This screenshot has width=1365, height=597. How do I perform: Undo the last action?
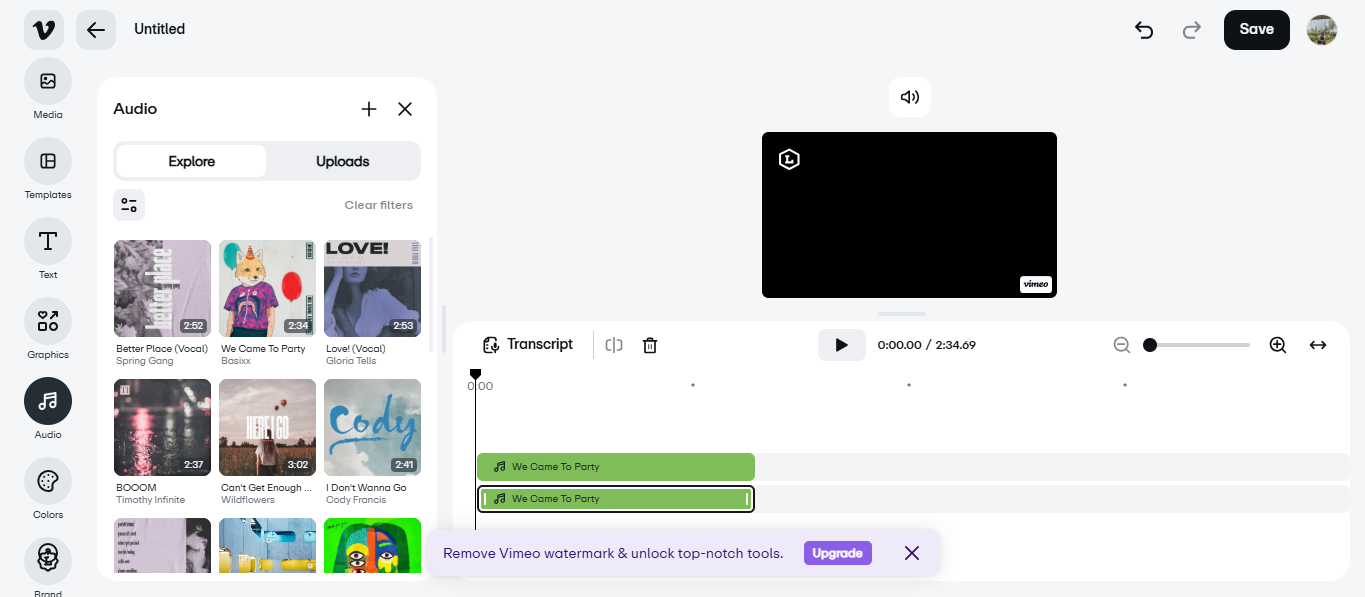click(x=1144, y=30)
